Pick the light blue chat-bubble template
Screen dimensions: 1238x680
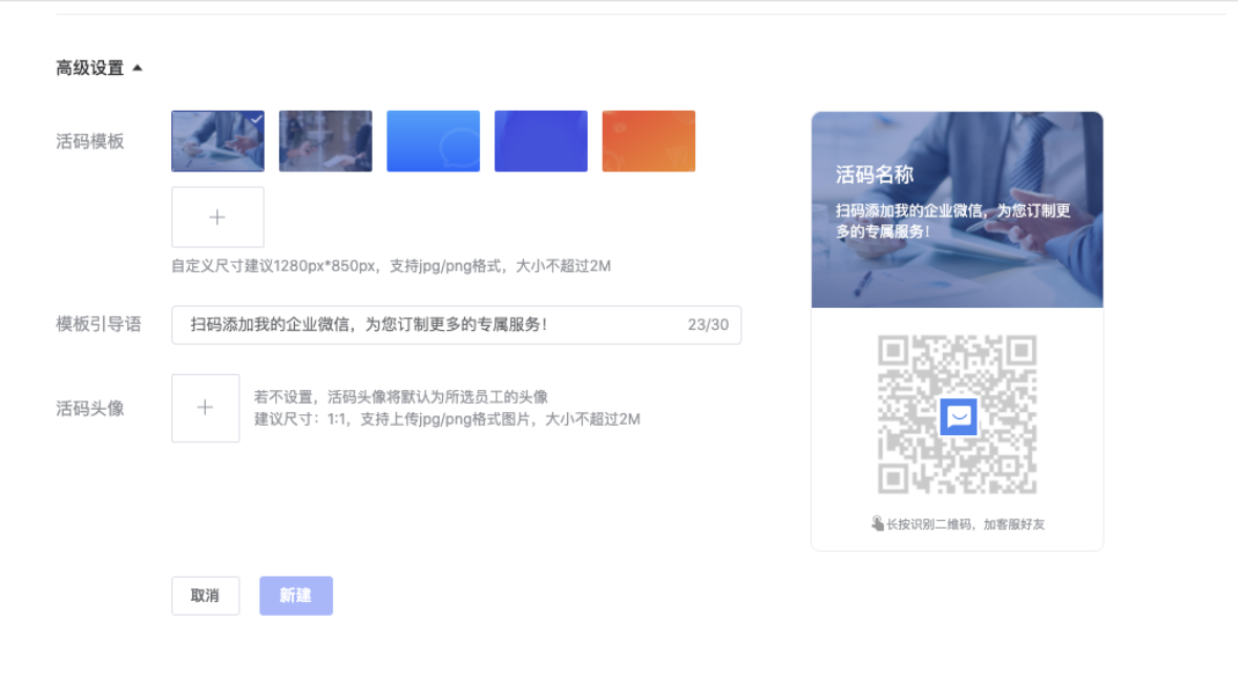pyautogui.click(x=433, y=141)
